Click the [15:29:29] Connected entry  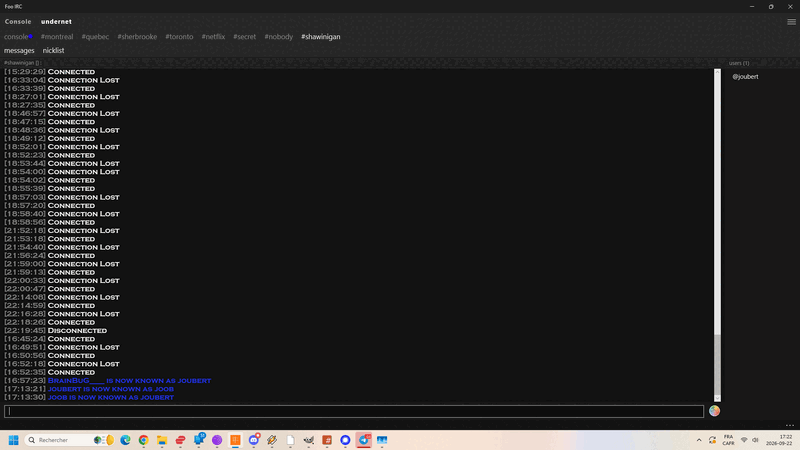pos(49,72)
